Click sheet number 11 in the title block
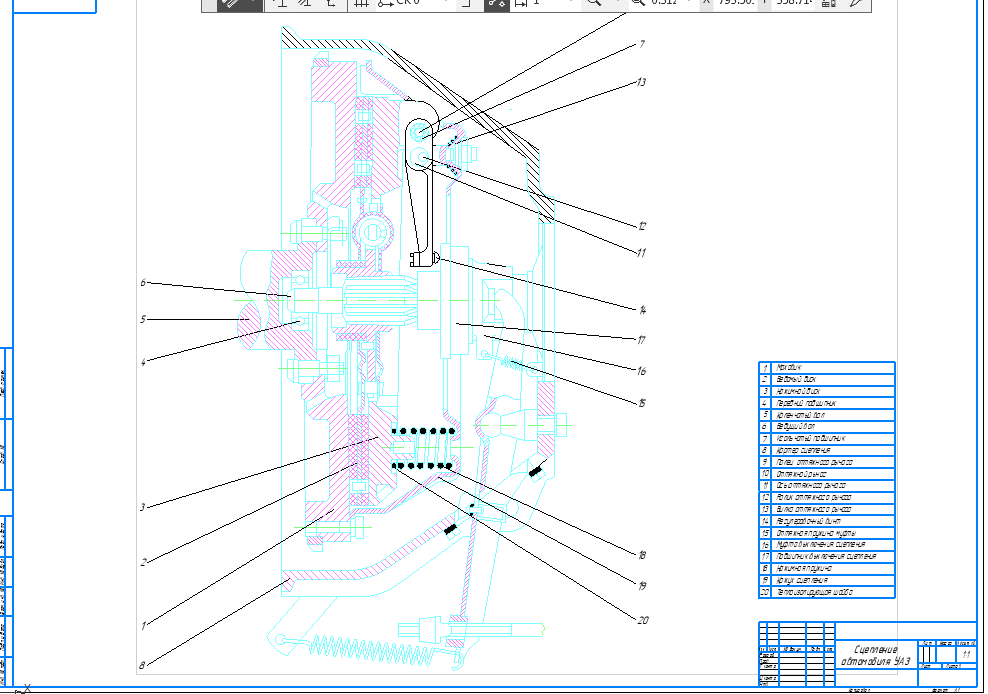 coord(966,652)
